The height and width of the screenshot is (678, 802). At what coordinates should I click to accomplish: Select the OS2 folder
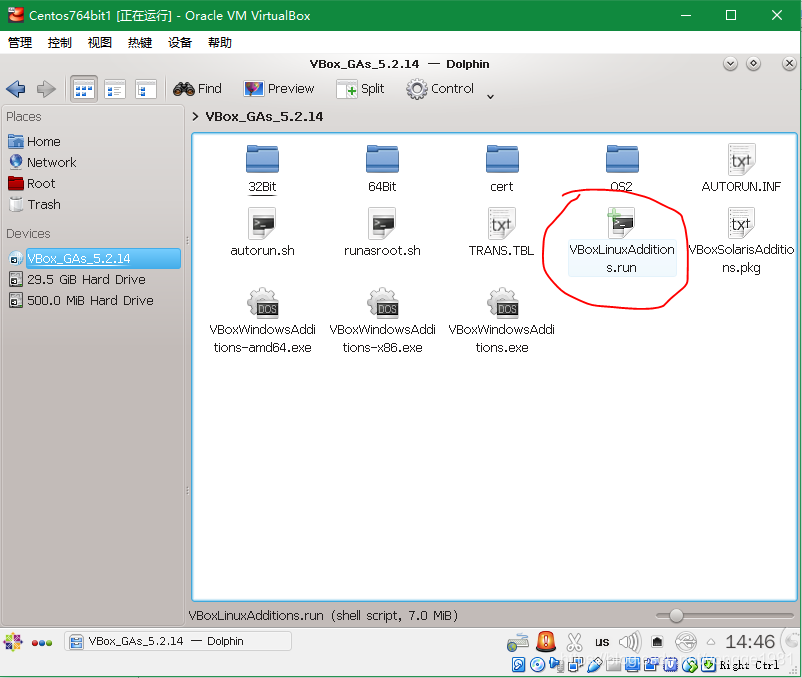[621, 169]
